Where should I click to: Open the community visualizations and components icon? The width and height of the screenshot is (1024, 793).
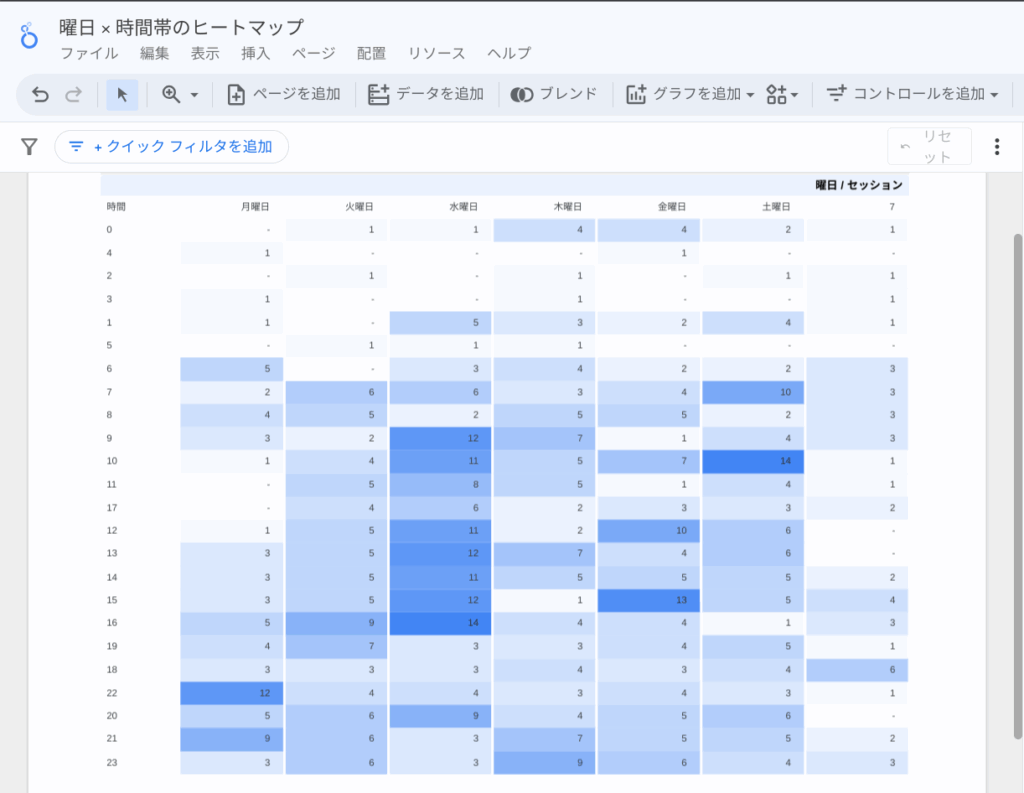[x=782, y=95]
